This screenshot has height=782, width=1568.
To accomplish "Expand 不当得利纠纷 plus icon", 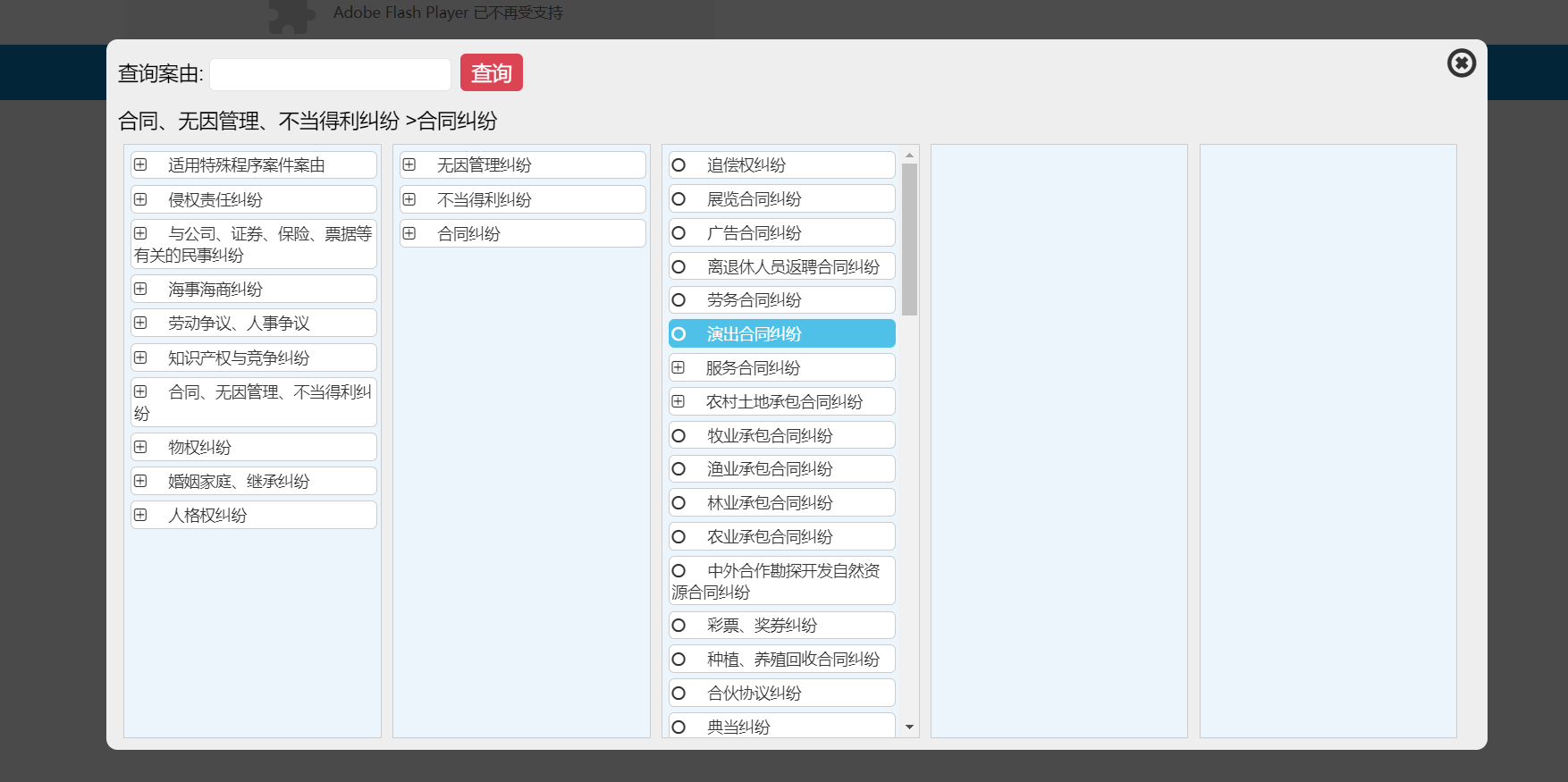I will pyautogui.click(x=409, y=199).
